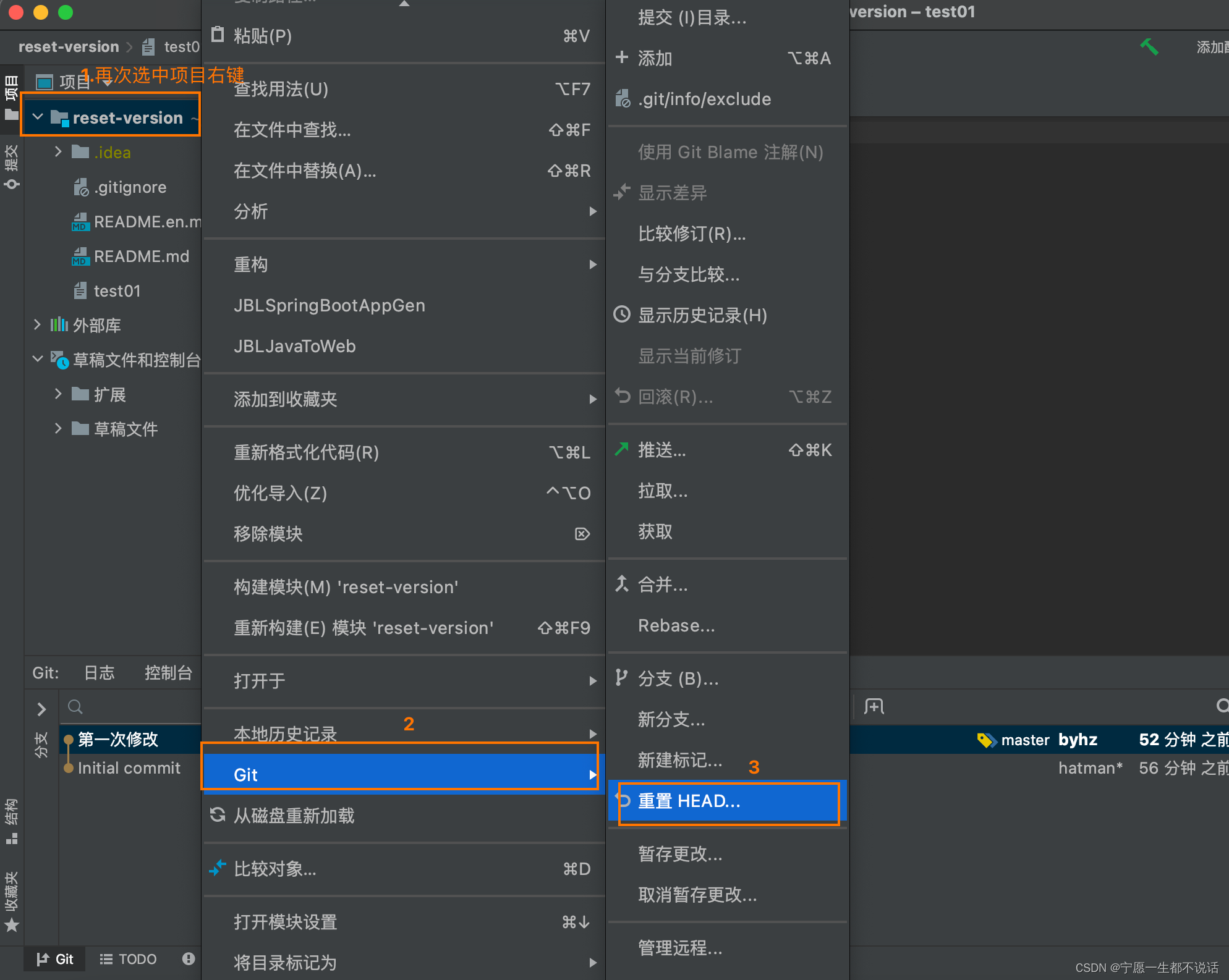1229x980 pixels.
Task: Click the hatman* author cell
Action: 1091,768
